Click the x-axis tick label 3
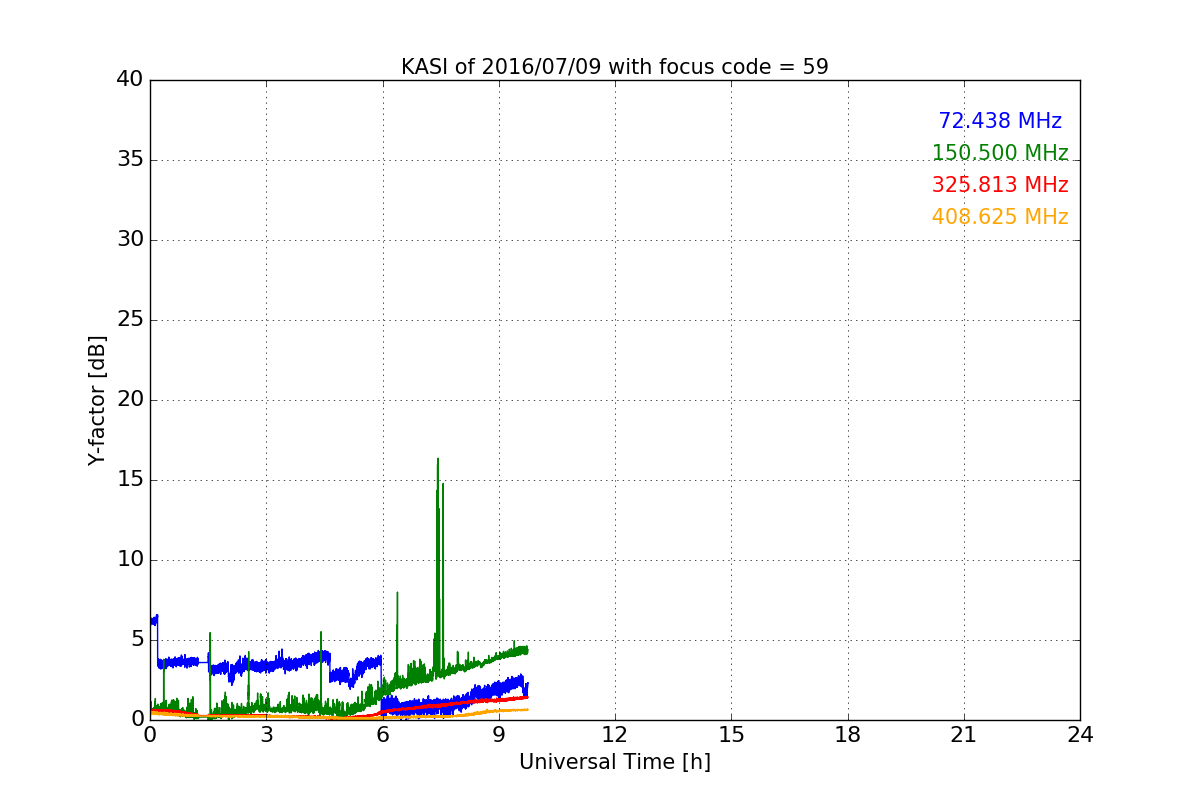 coord(266,734)
